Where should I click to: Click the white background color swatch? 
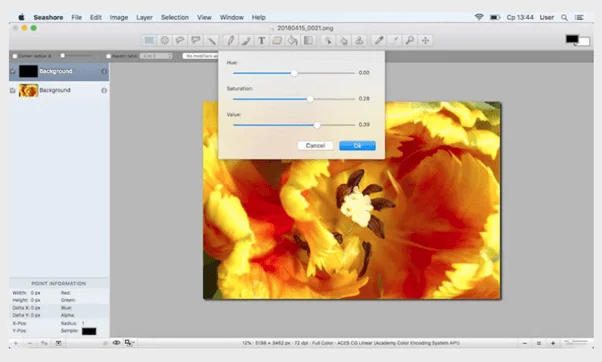(584, 42)
